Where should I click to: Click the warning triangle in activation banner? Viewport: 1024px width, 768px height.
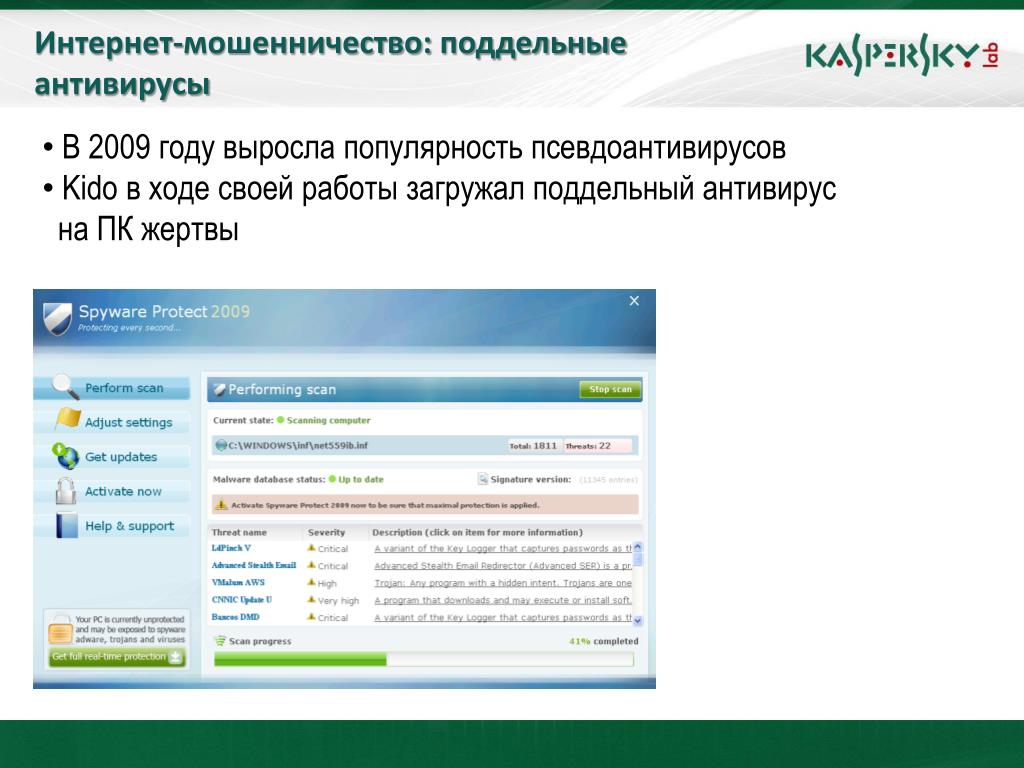[x=221, y=505]
